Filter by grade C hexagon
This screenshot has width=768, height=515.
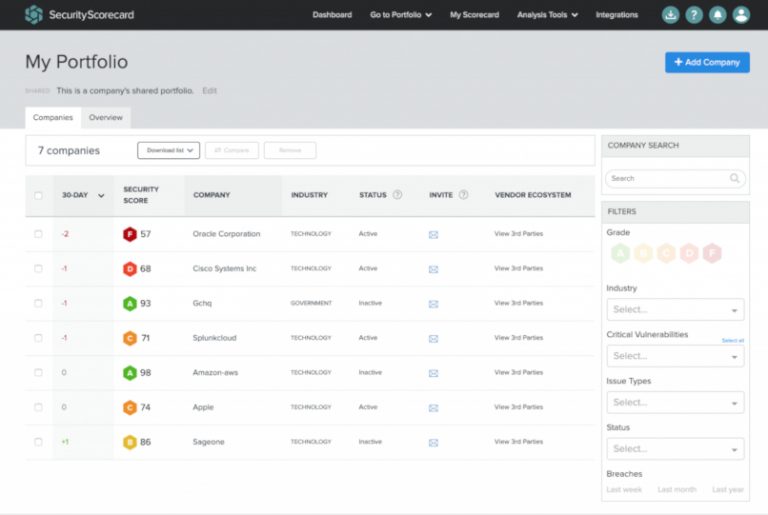click(x=666, y=253)
